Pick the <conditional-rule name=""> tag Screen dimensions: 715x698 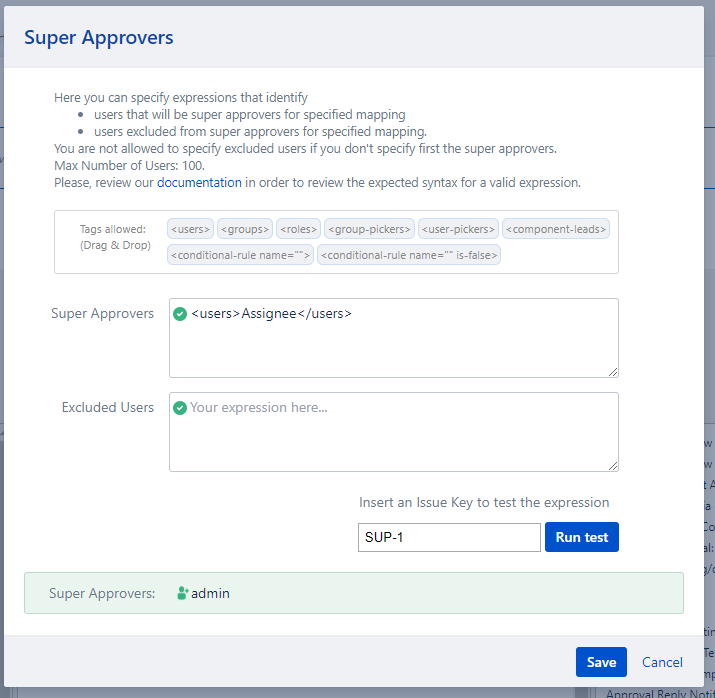241,255
